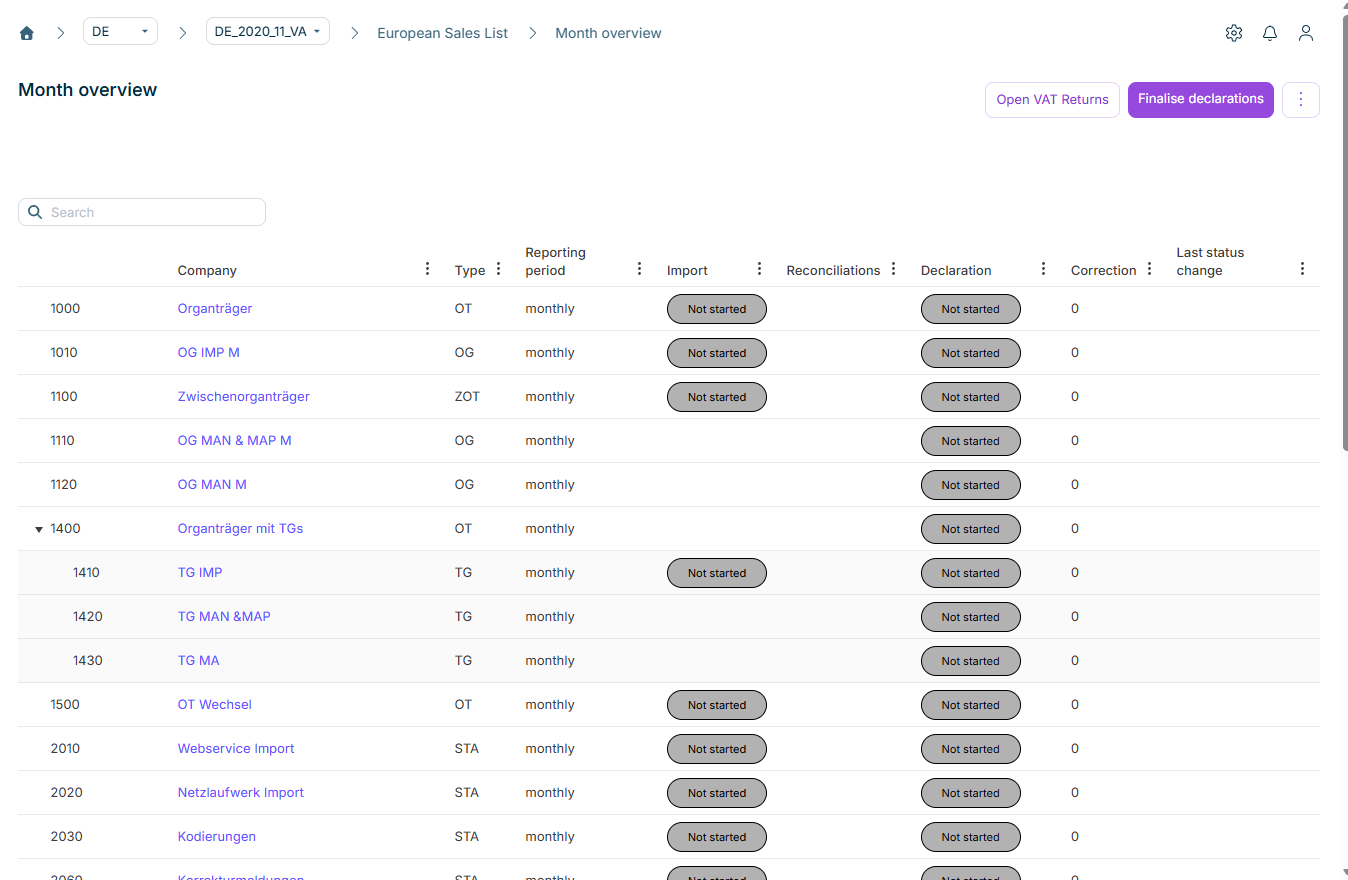
Task: Open the DE_2020_11_VA period dropdown
Action: pos(268,32)
